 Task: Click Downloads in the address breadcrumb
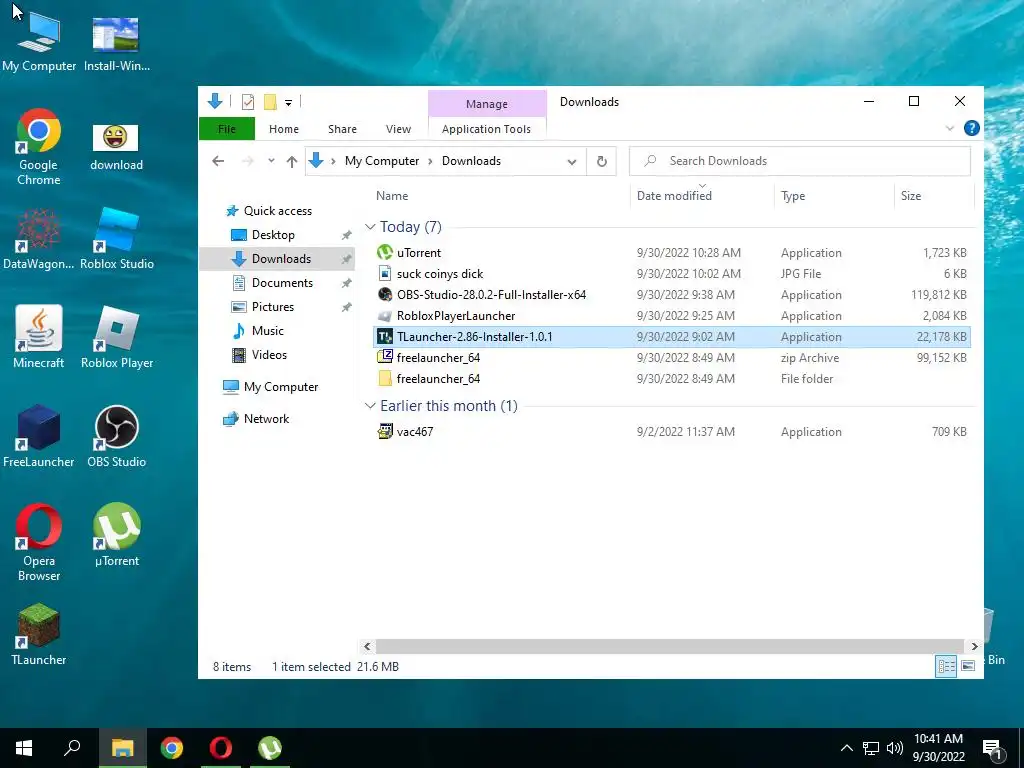coord(471,161)
